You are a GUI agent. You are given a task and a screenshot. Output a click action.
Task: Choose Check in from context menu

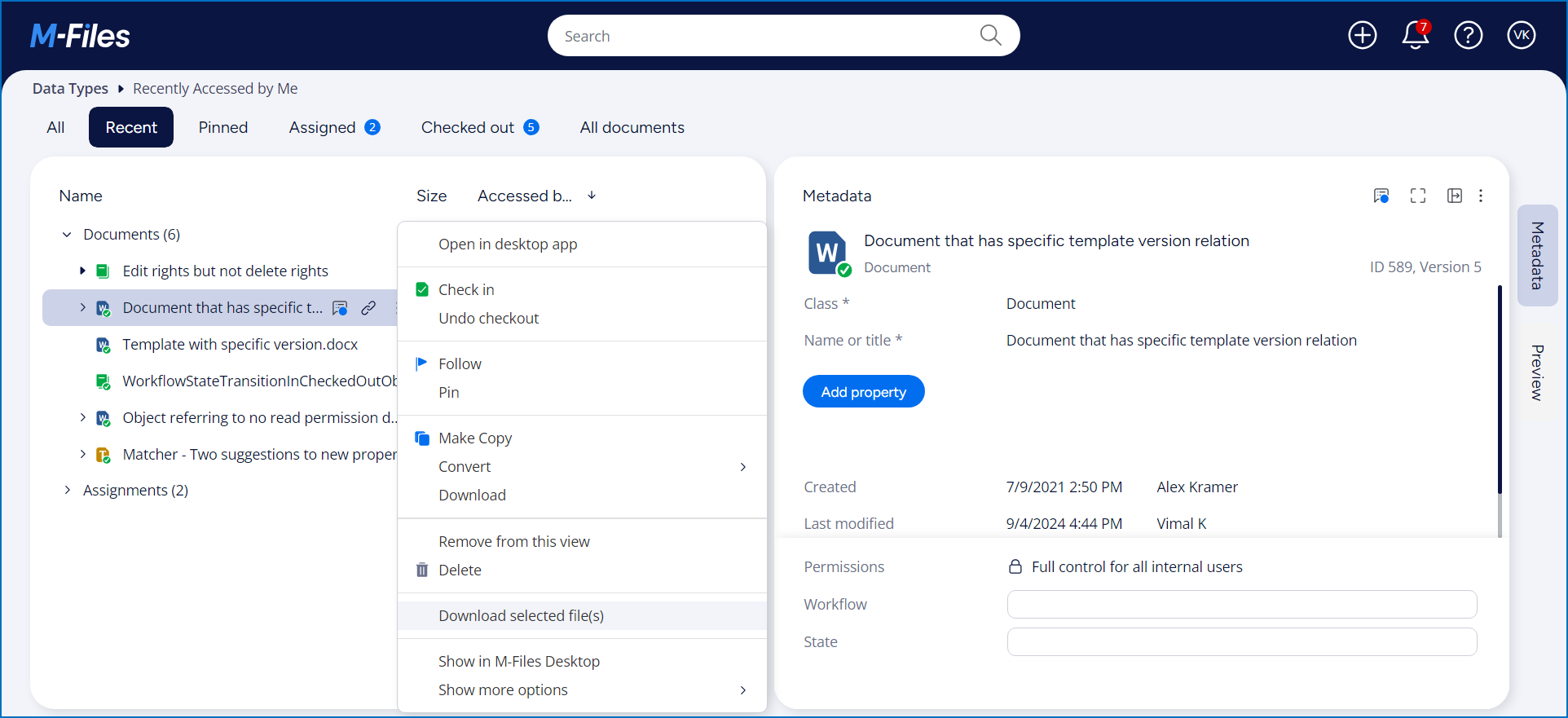[x=582, y=290]
